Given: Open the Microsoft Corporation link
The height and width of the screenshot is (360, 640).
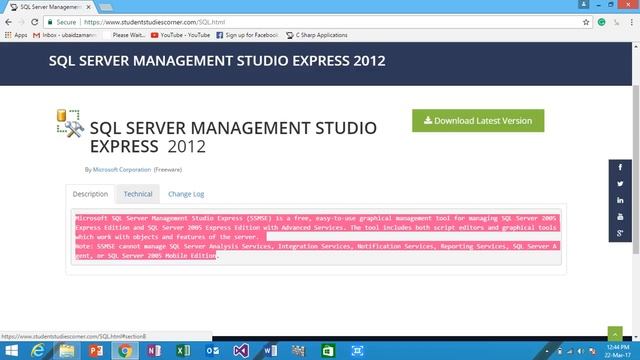Looking at the screenshot, I should (x=122, y=169).
